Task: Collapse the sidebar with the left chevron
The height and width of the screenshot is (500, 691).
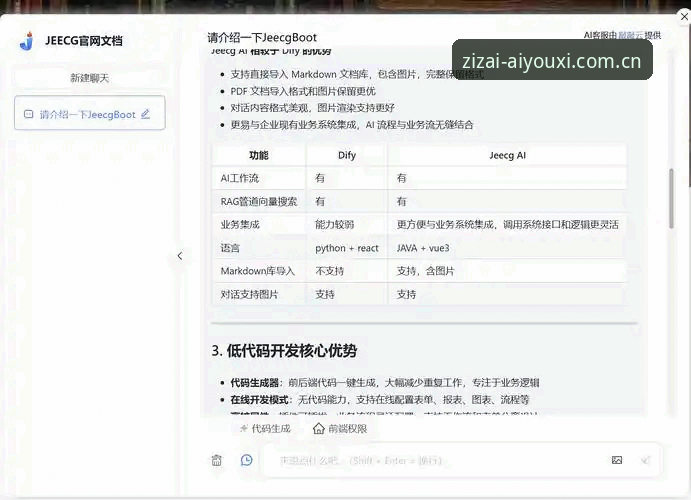Action: click(180, 256)
